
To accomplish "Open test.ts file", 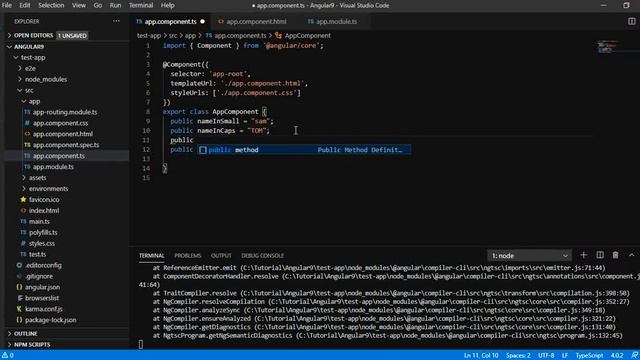I will (37, 254).
